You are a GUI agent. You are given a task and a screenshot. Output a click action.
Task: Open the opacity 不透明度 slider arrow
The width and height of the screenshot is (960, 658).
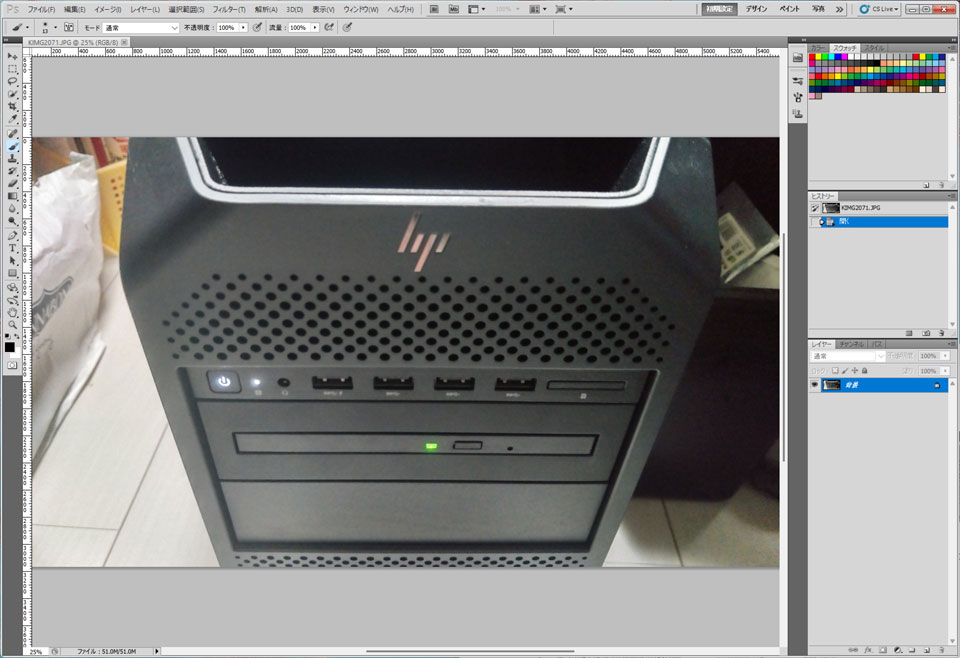pos(243,28)
